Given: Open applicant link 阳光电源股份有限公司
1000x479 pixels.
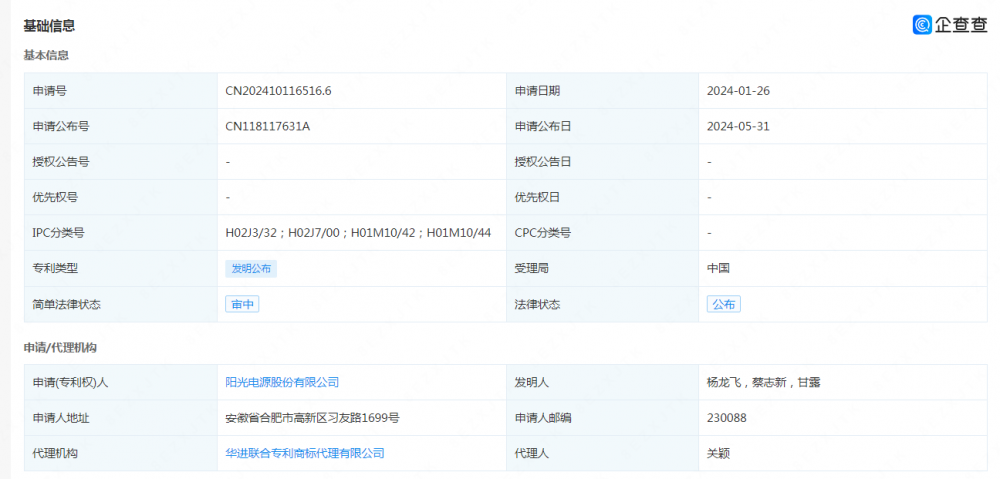Looking at the screenshot, I should [x=282, y=382].
